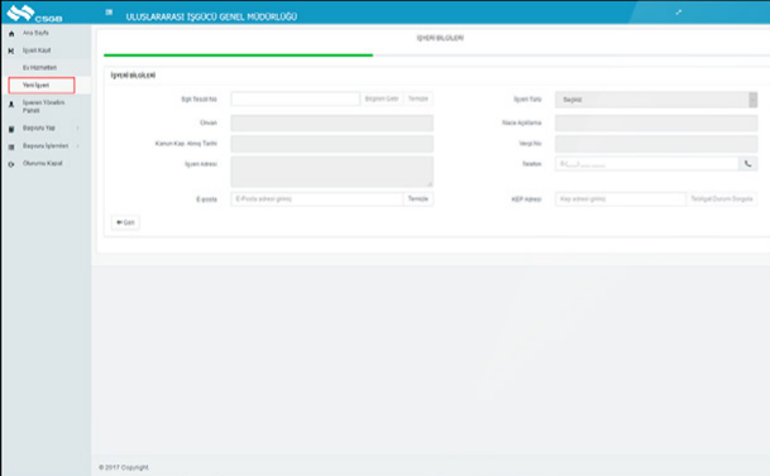Collapse the İşyeri Kayıt menu section
770x476 pixels.
click(x=36, y=49)
